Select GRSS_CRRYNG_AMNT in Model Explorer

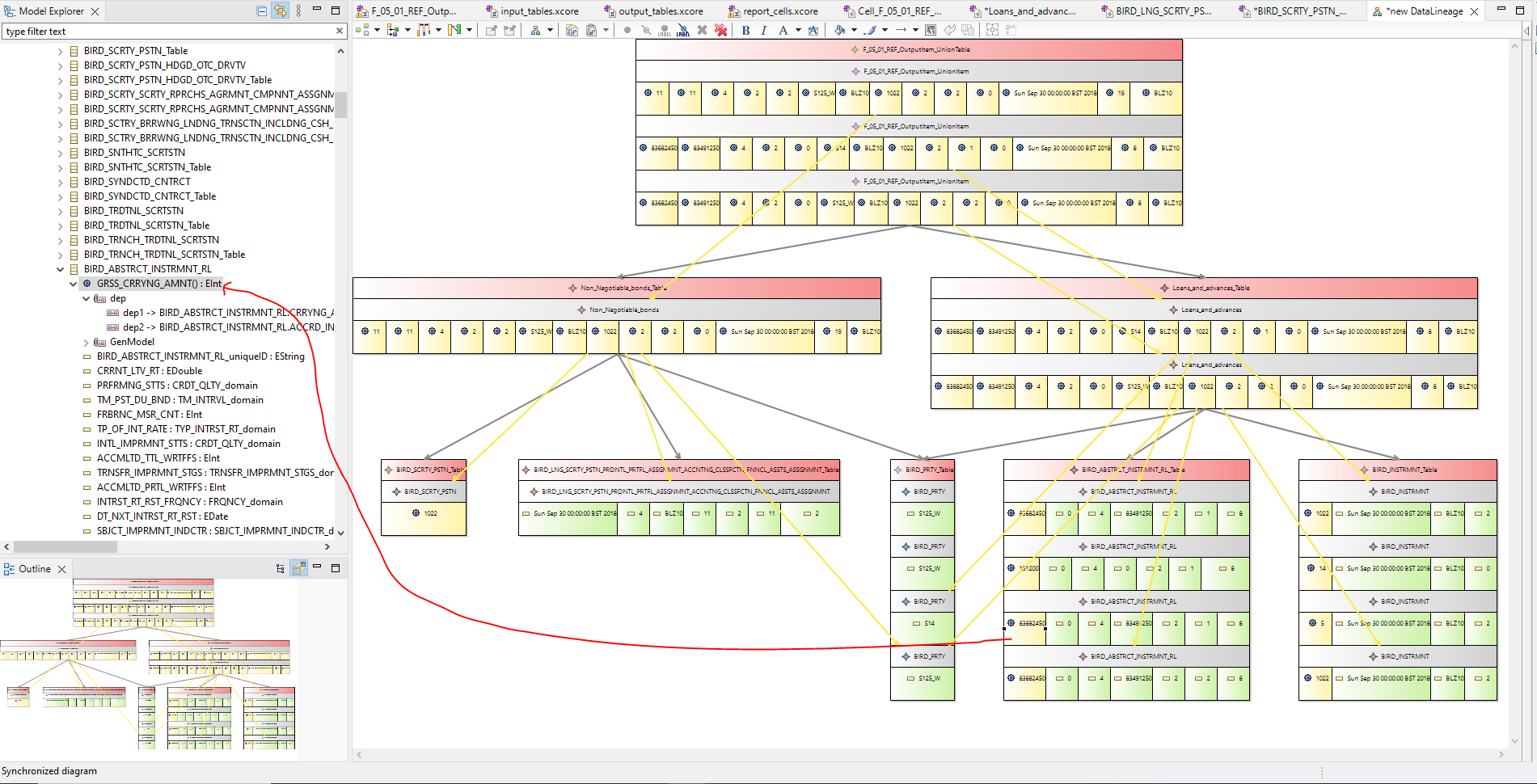click(x=154, y=284)
